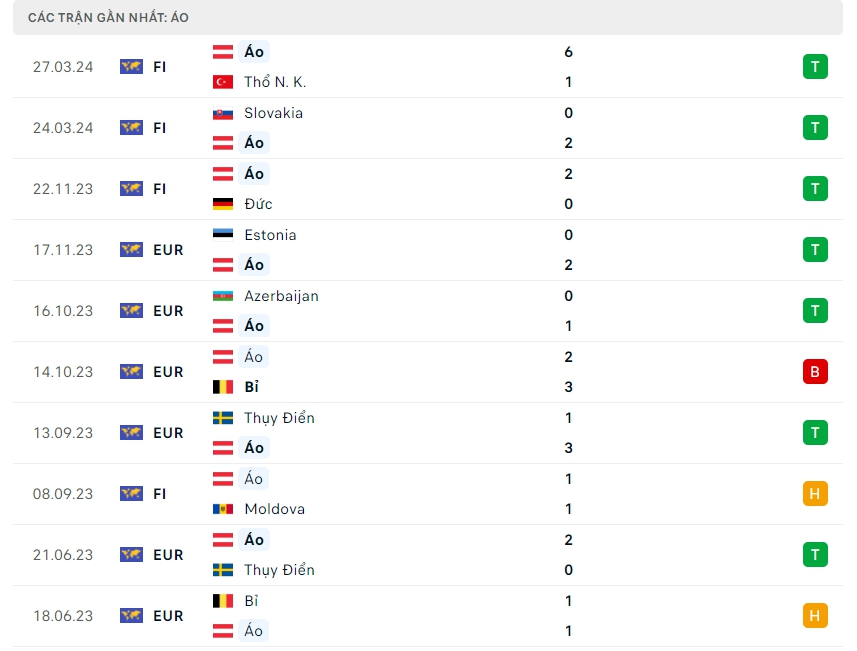Click the green T win badge on the 27.03.24 match

point(815,67)
